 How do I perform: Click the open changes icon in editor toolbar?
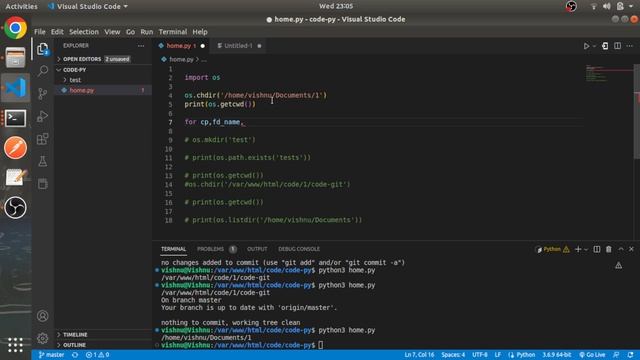605,46
